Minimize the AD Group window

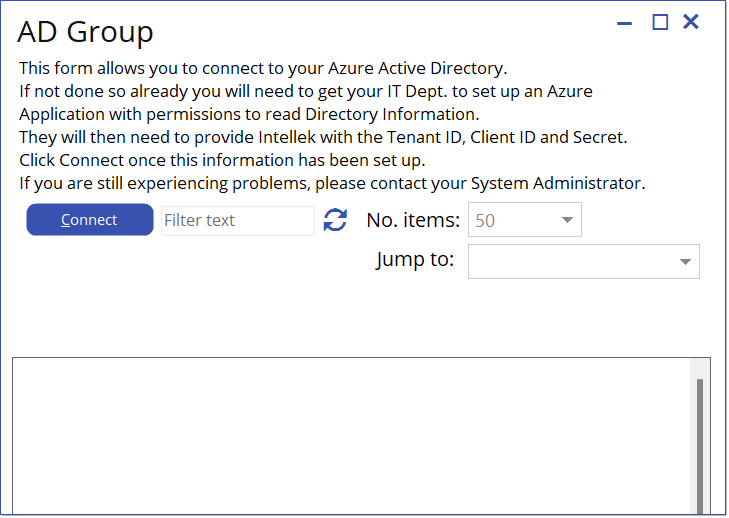[624, 23]
